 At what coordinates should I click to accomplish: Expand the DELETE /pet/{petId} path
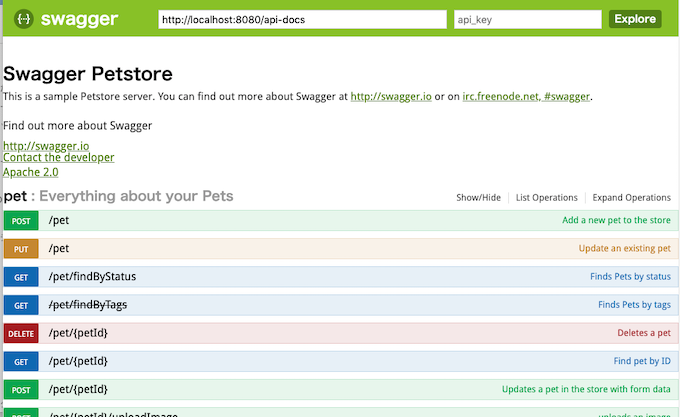click(x=78, y=333)
